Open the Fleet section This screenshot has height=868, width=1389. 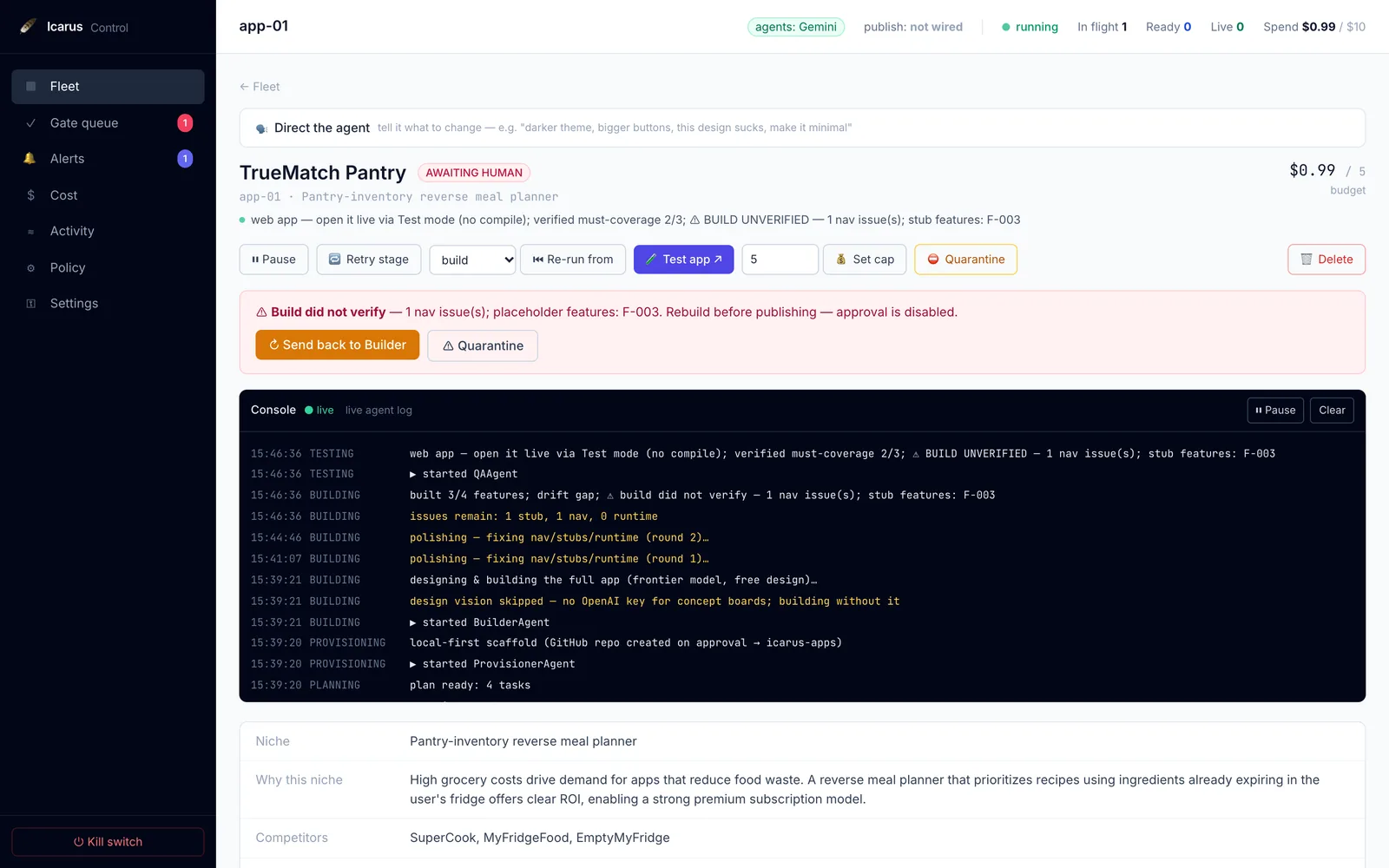[x=108, y=87]
